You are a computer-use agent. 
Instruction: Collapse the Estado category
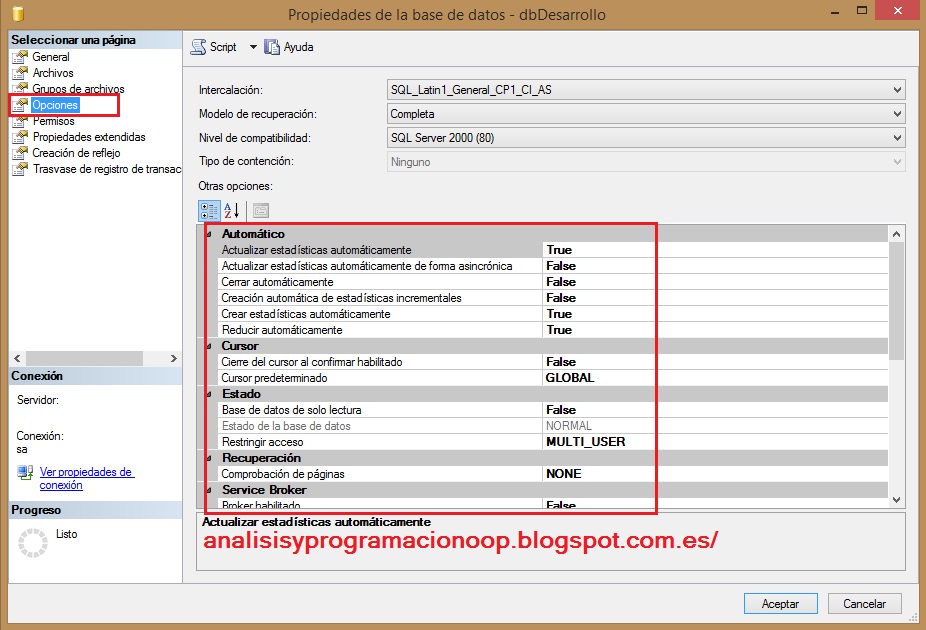[208, 394]
